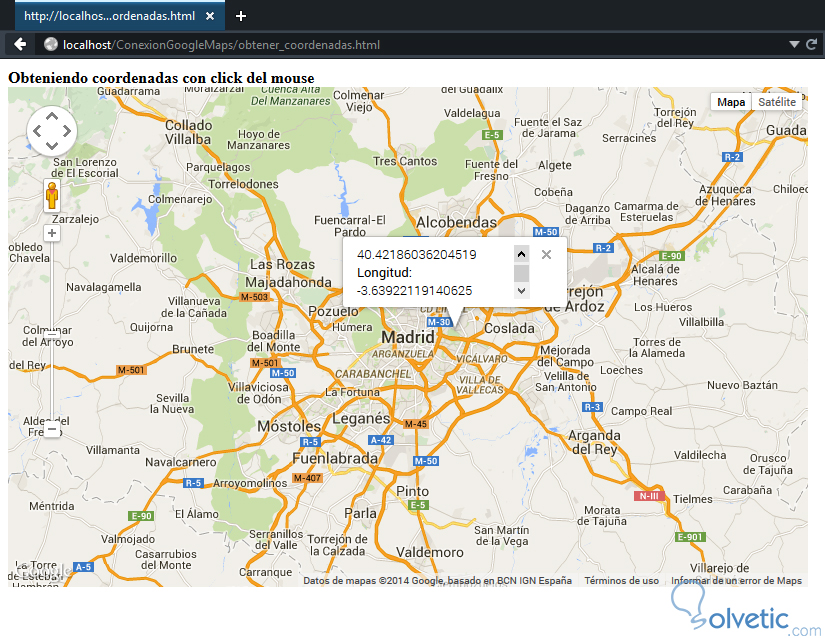Click the E-90 shield near Alcalá de Henares
Viewport: 825px width, 638px height.
tap(671, 256)
